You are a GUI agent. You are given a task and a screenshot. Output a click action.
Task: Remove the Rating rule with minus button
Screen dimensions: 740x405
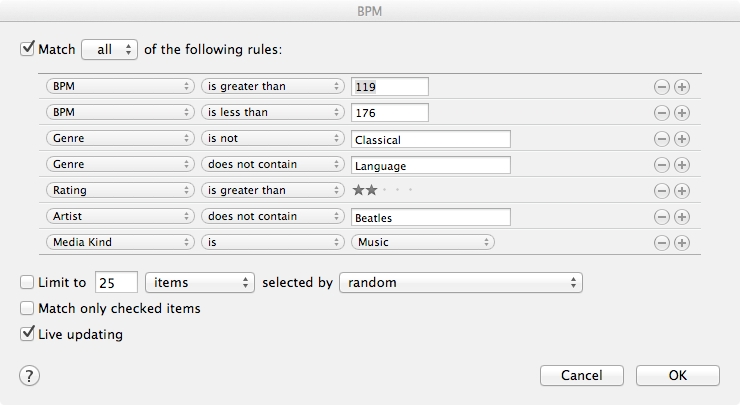tap(662, 191)
